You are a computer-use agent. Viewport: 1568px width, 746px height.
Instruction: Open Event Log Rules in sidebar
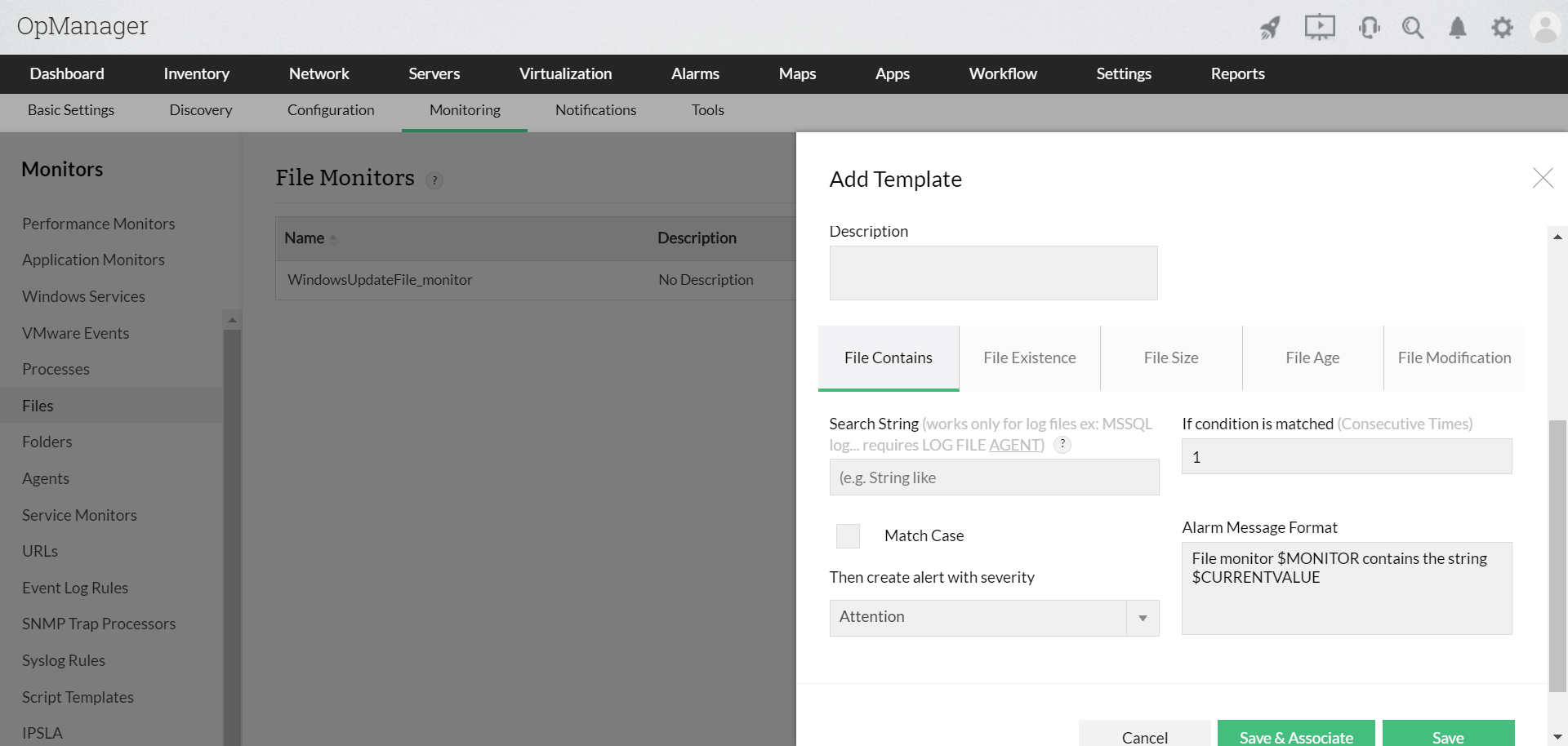(74, 588)
